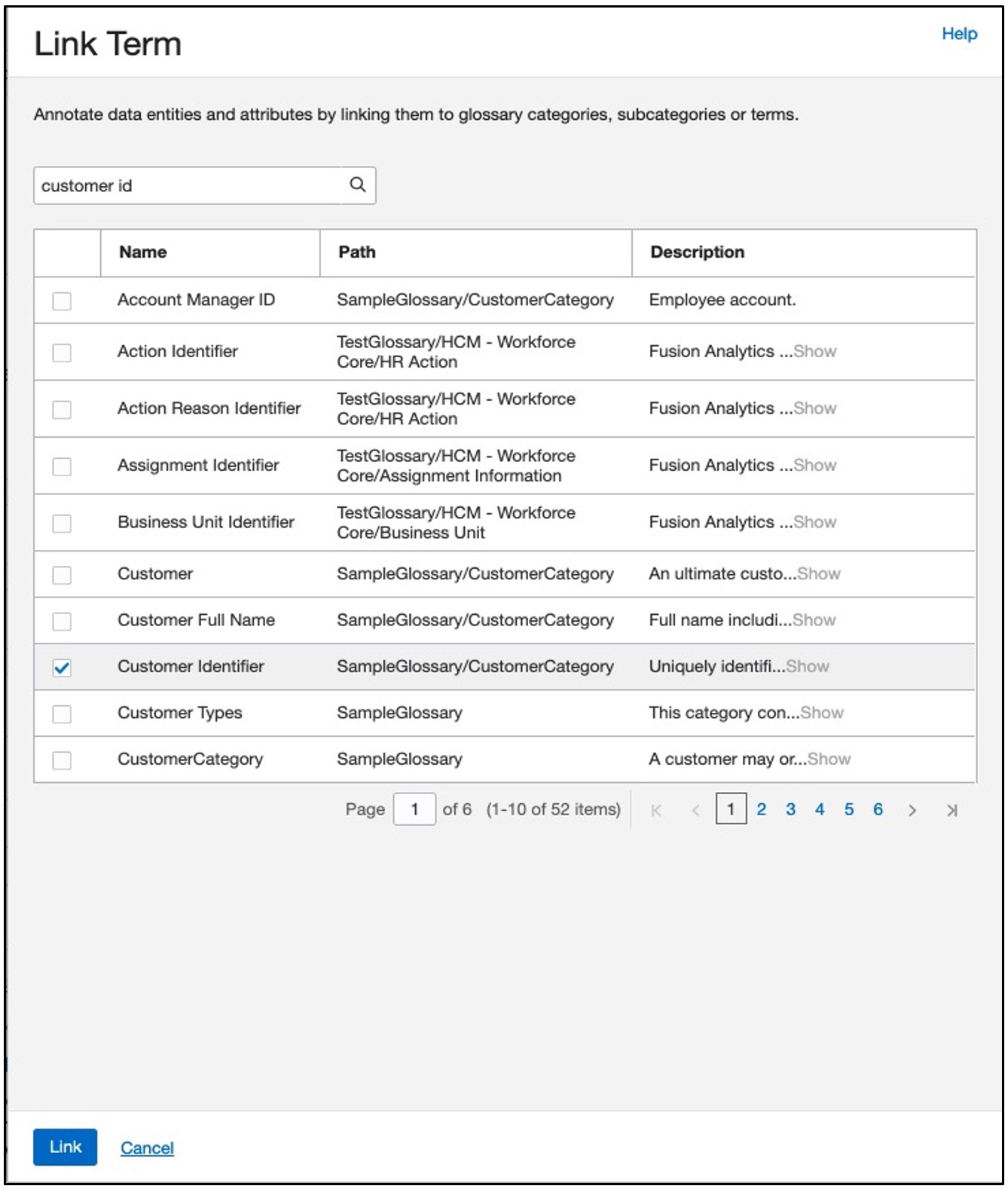This screenshot has height=1189, width=1008.
Task: Select the Customer Full Name checkbox
Action: [62, 621]
